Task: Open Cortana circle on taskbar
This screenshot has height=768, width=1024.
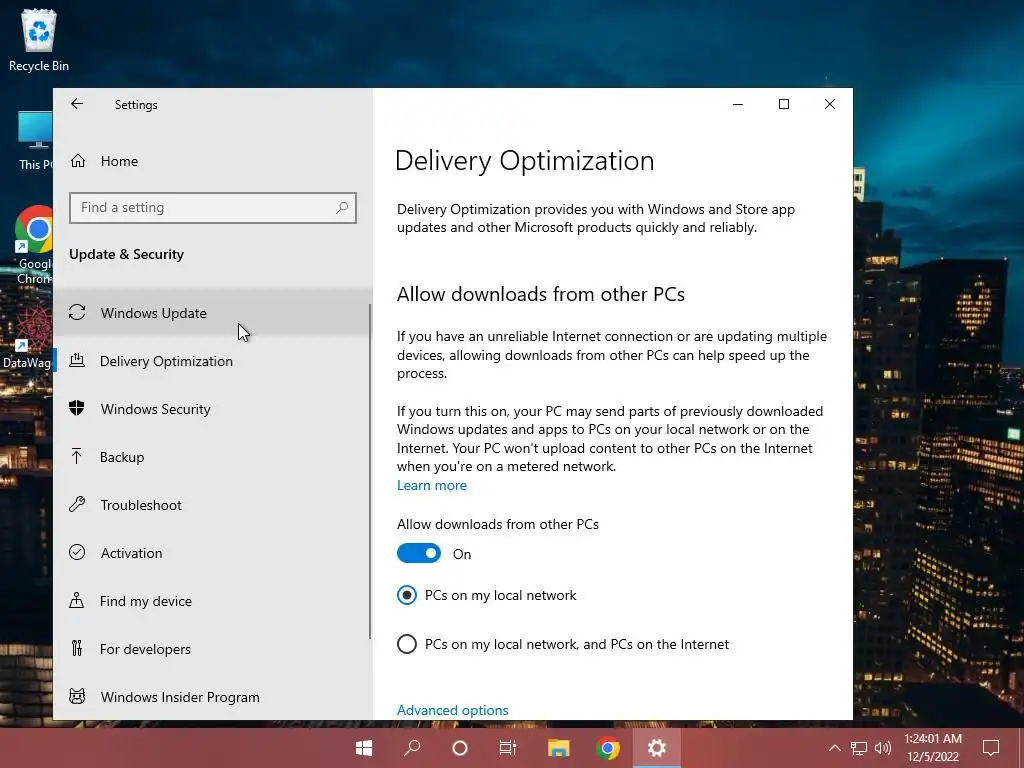Action: [460, 748]
